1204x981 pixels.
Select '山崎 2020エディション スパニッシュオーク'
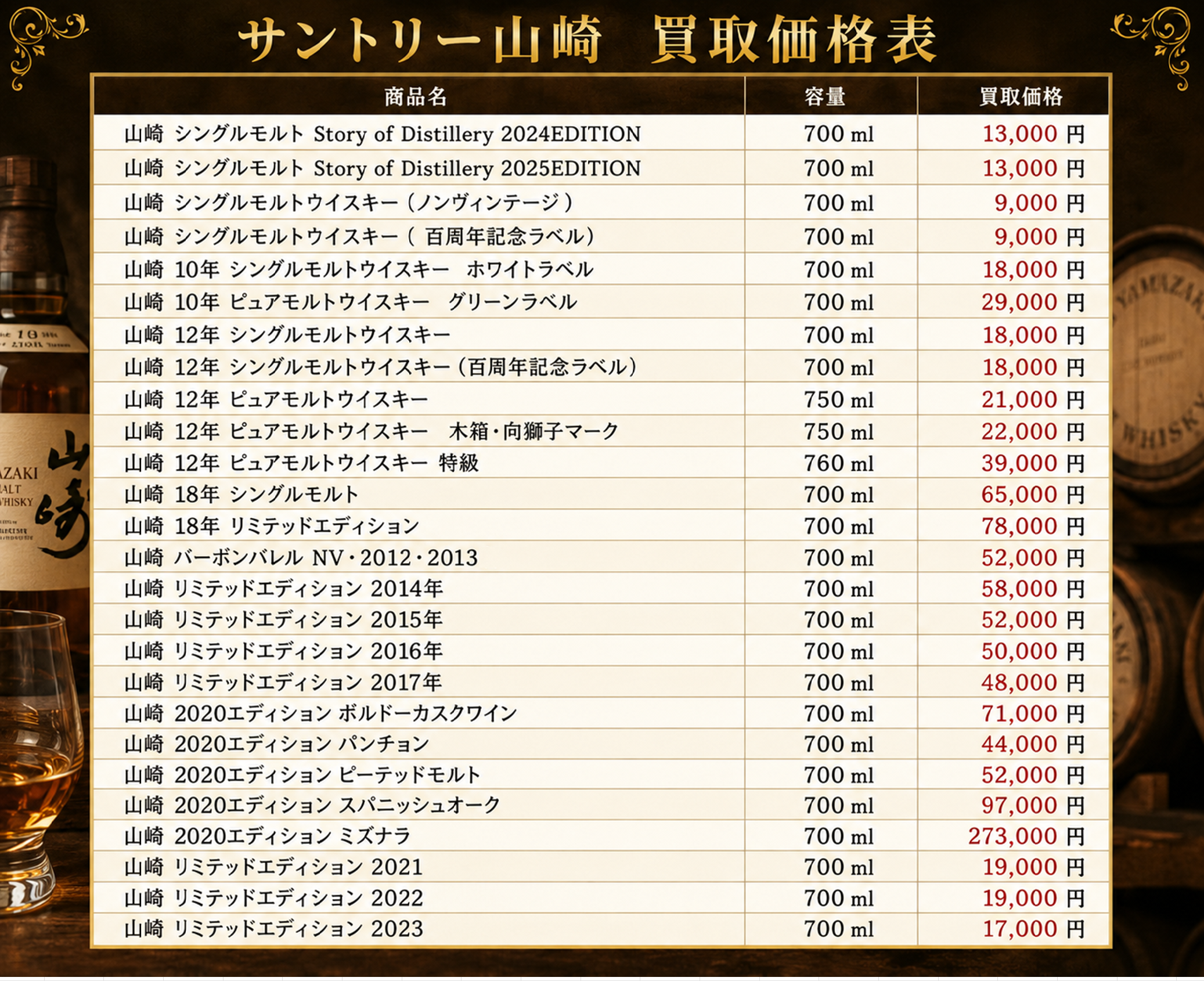(312, 806)
